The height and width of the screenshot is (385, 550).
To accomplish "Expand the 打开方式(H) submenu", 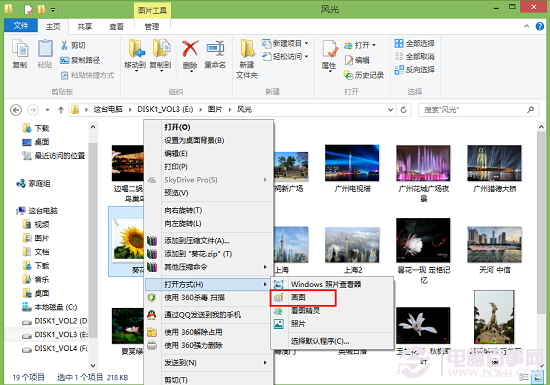I will click(x=209, y=284).
